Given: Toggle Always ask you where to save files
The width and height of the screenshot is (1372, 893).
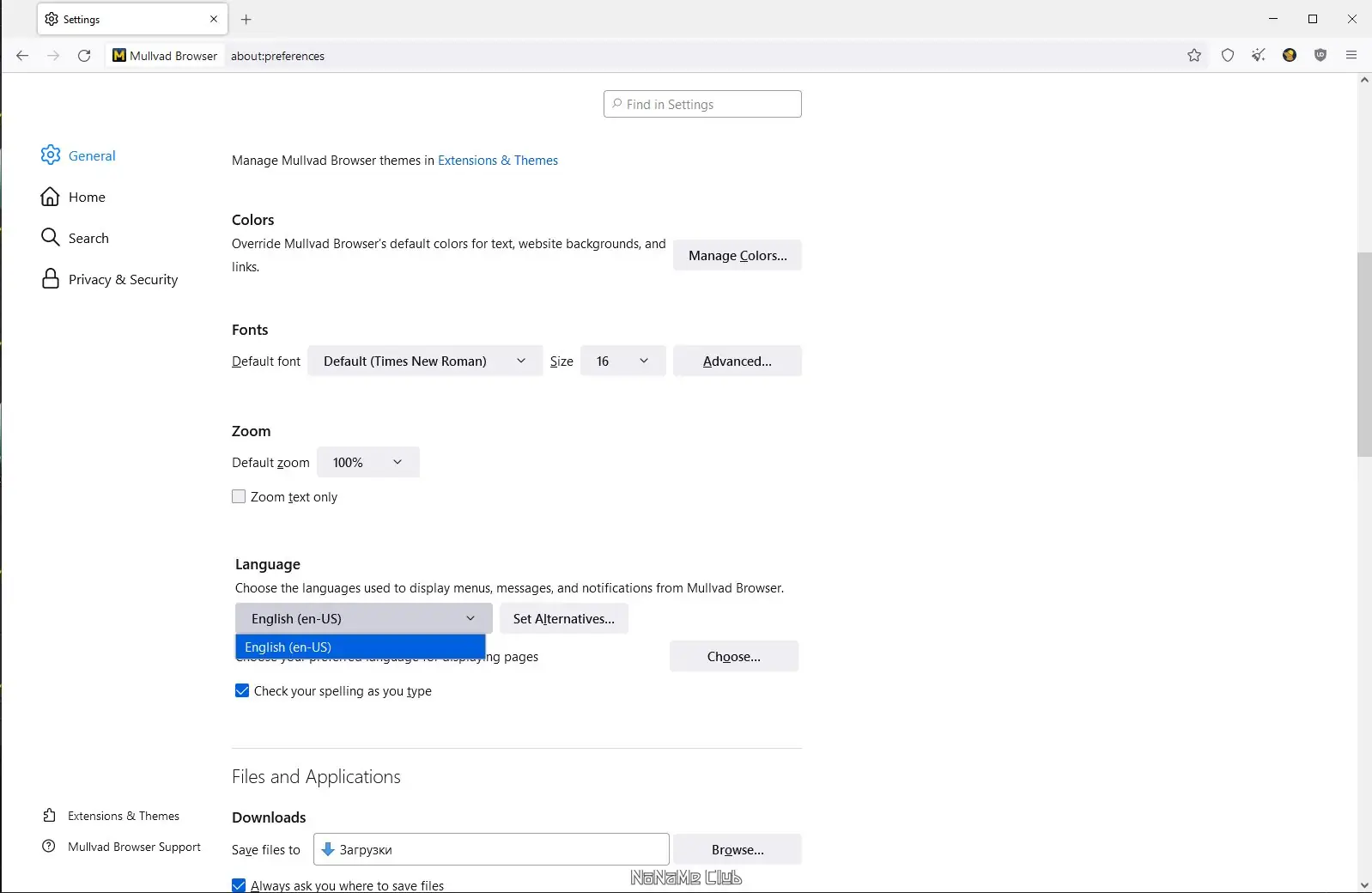Looking at the screenshot, I should pyautogui.click(x=239, y=885).
